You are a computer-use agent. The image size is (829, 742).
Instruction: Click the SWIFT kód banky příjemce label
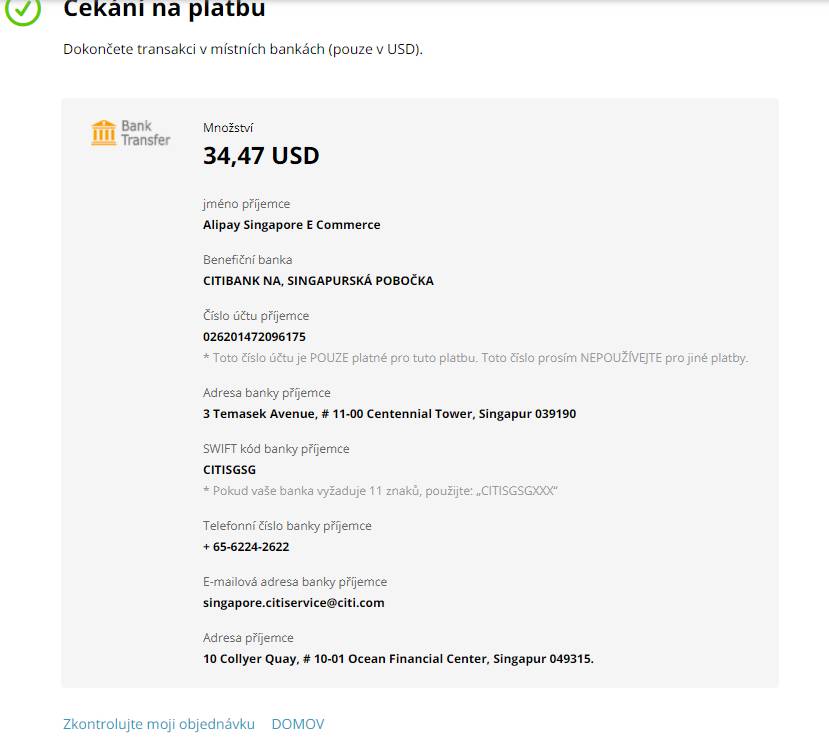[276, 449]
